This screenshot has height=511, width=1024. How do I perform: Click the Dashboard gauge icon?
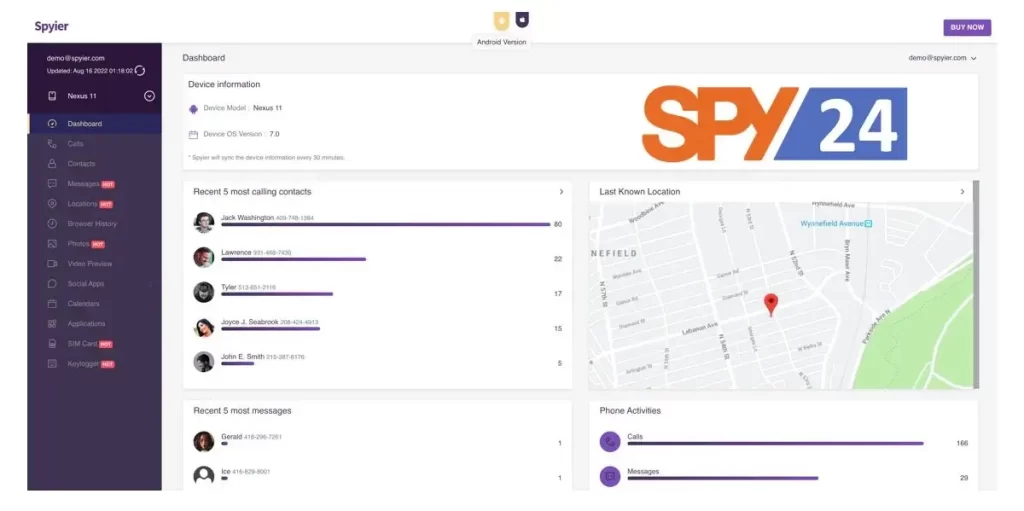click(x=52, y=124)
